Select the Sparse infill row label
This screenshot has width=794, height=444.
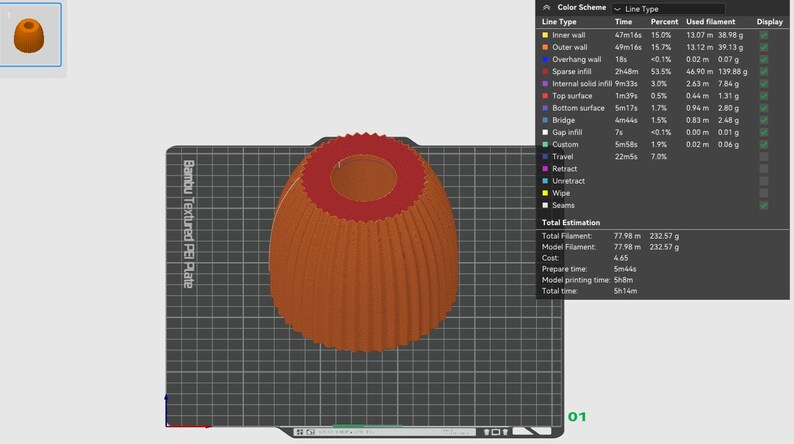pyautogui.click(x=572, y=71)
